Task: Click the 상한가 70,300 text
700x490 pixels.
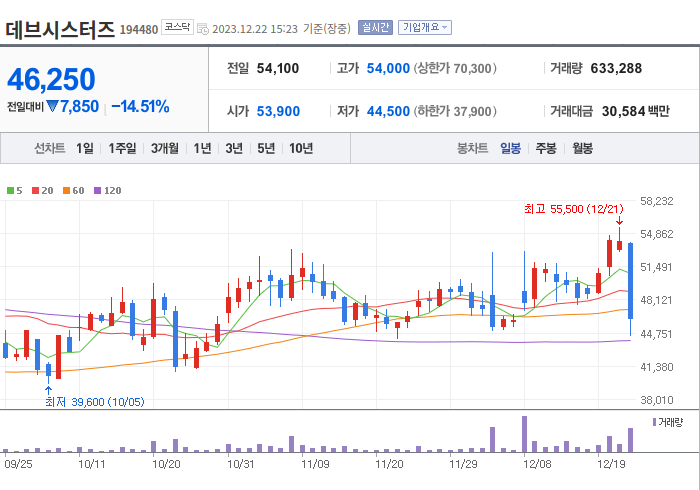Action: pos(455,68)
